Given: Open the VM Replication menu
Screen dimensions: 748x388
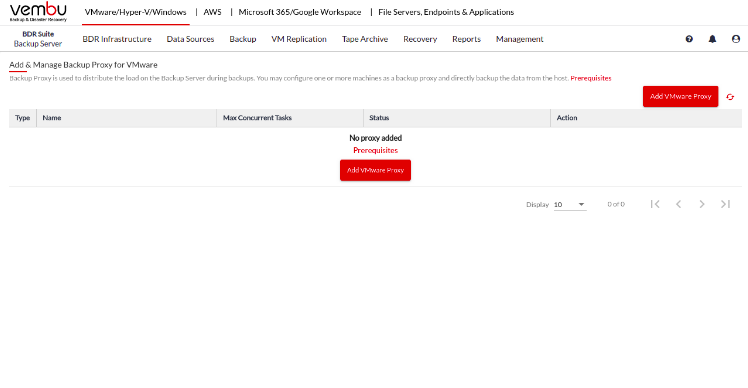Looking at the screenshot, I should point(299,39).
